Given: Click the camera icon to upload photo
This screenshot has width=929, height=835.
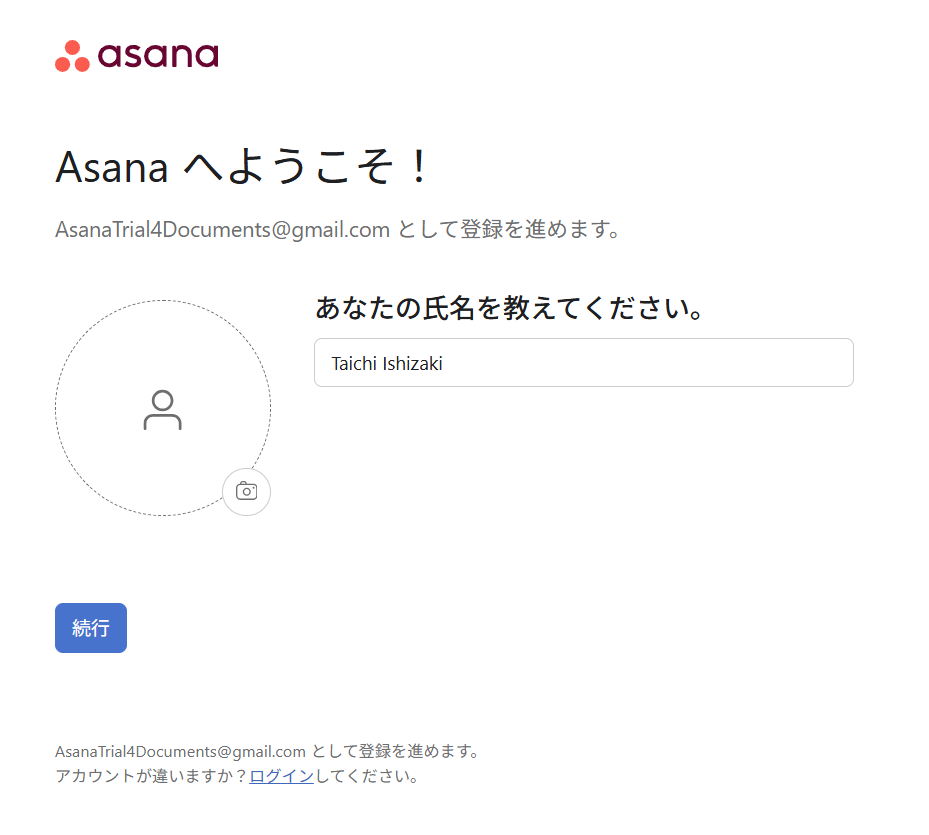Looking at the screenshot, I should pyautogui.click(x=246, y=491).
